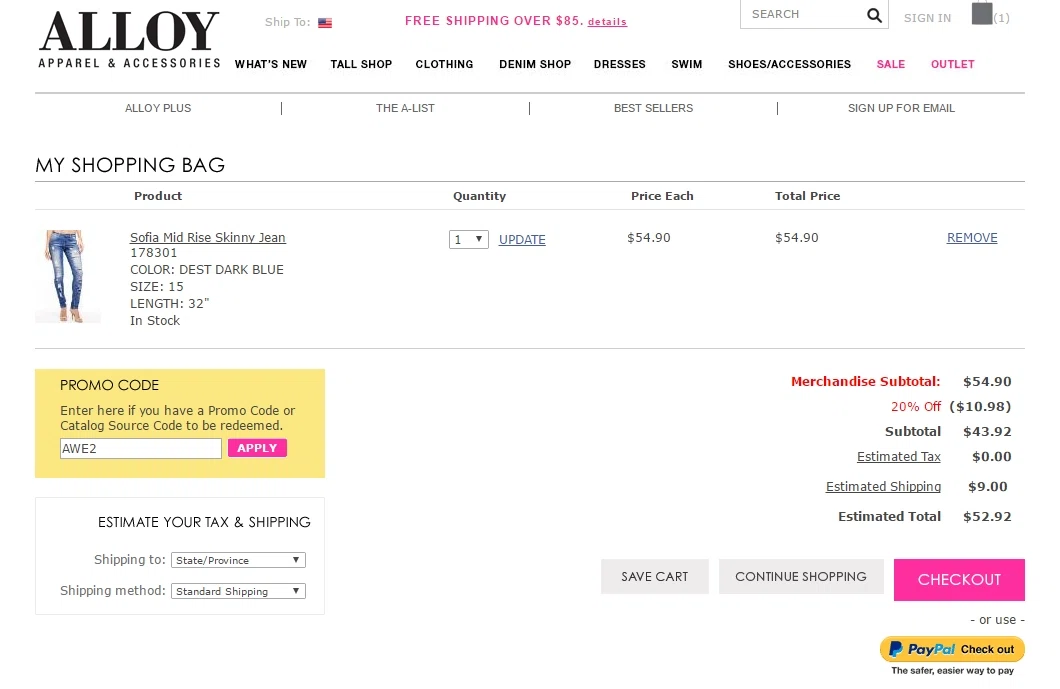Click MY SHOPPING BAG heading

click(x=130, y=165)
